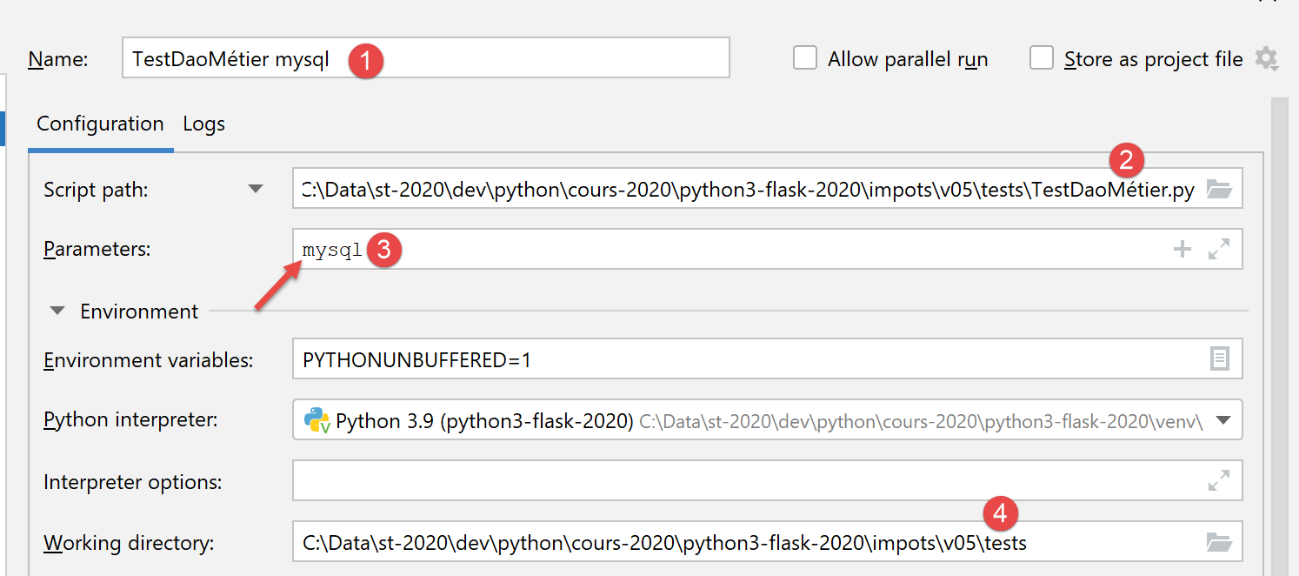Viewport: 1299px width, 576px height.
Task: Click the vertical scrollbar on the right
Action: click(1279, 330)
